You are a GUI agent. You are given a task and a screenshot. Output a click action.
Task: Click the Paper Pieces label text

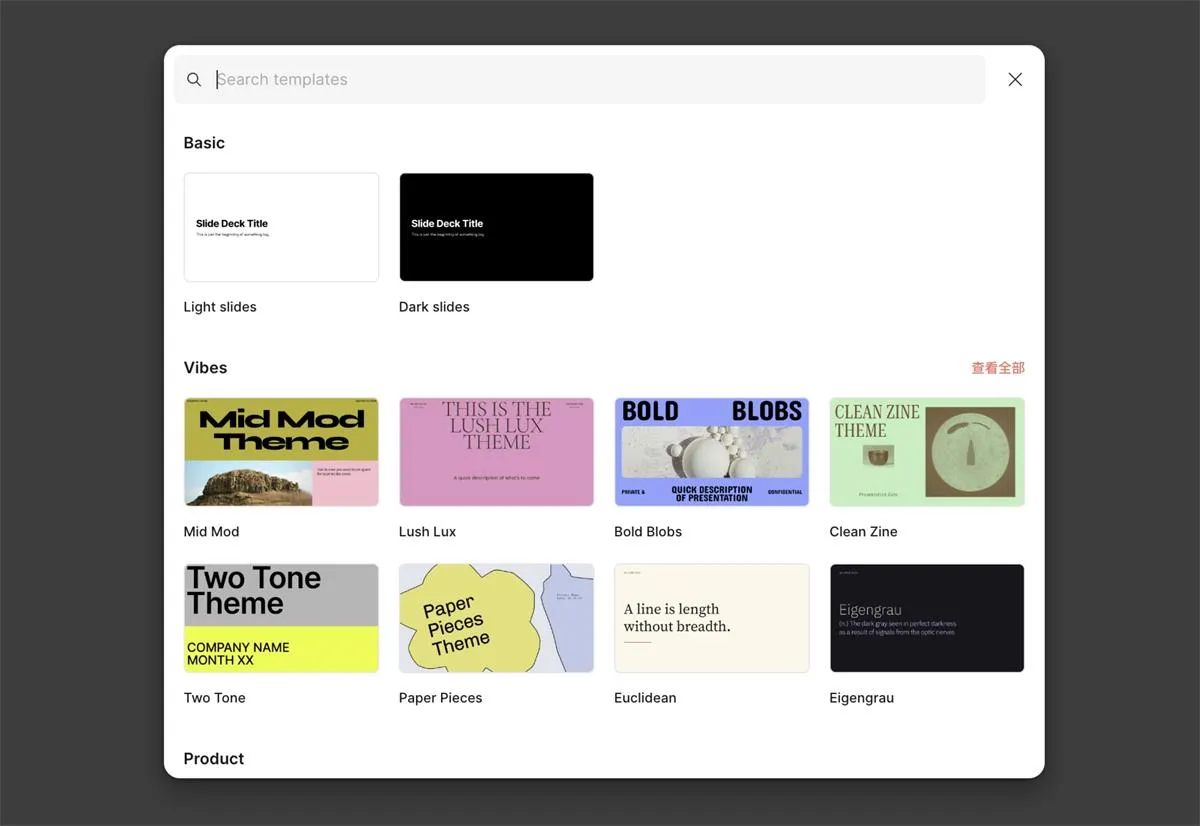click(440, 698)
